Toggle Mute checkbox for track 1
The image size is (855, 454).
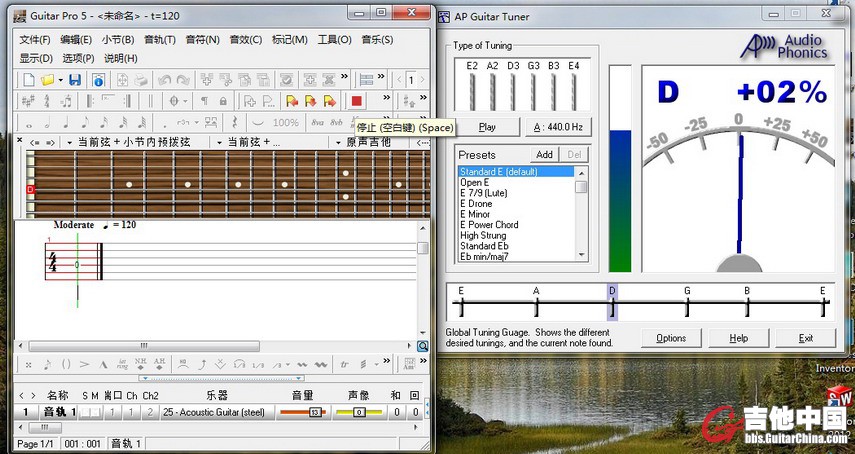click(x=95, y=413)
